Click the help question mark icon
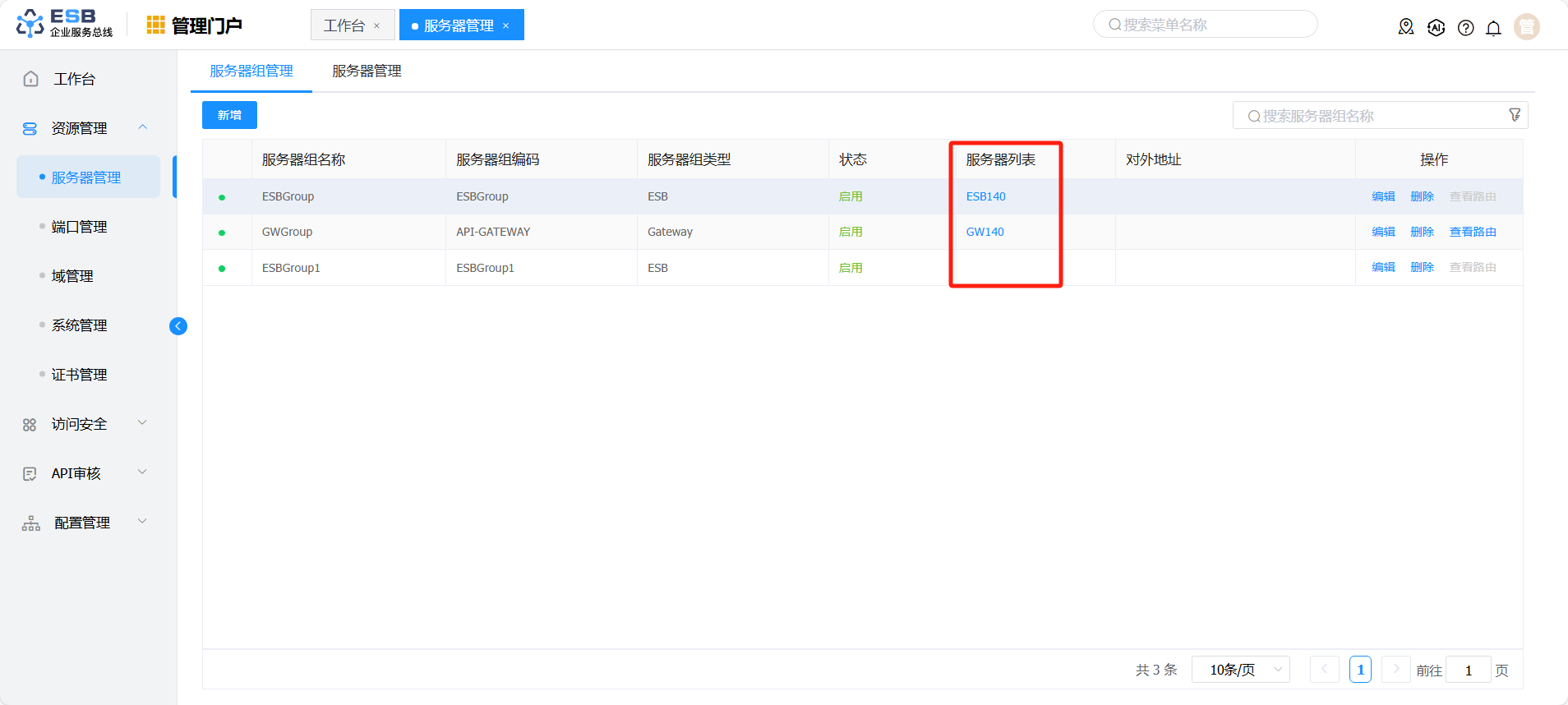This screenshot has width=1568, height=705. [1465, 28]
